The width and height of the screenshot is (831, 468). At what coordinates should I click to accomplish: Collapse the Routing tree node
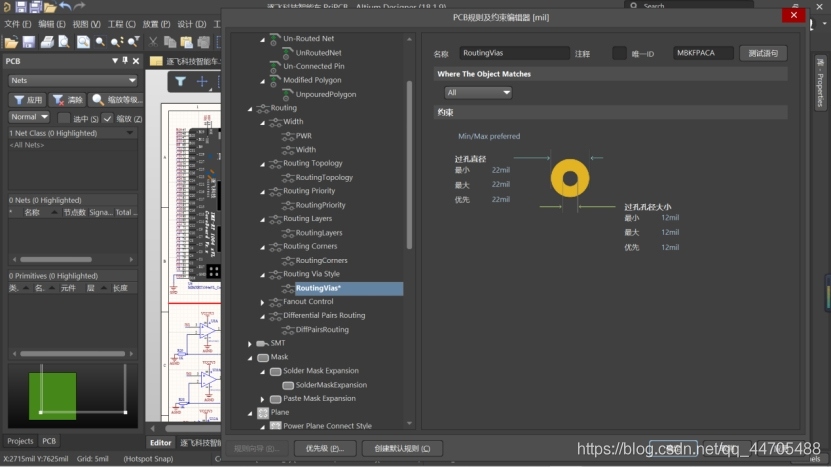[250, 108]
